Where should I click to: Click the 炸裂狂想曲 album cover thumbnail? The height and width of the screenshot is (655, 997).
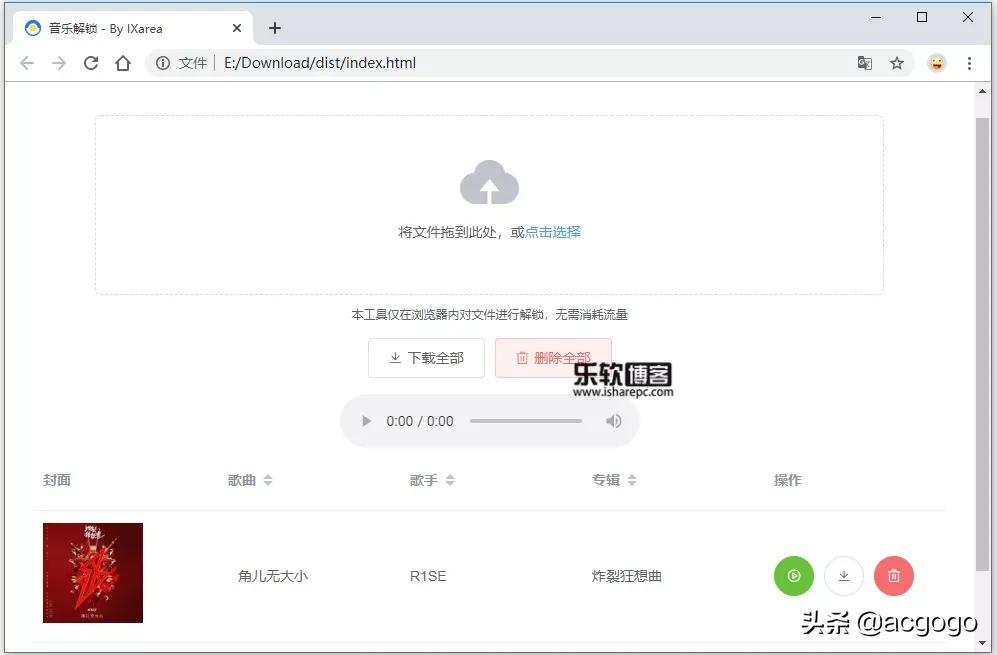pos(92,573)
